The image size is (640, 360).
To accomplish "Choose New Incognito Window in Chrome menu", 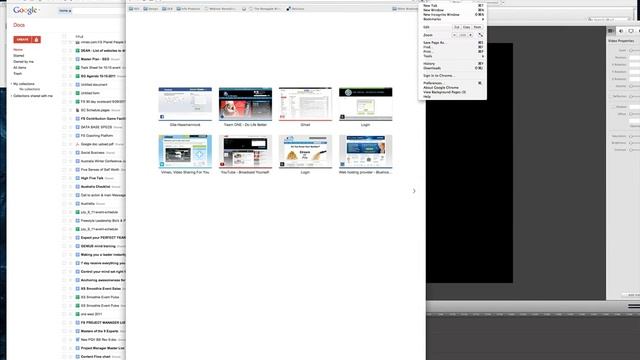I will point(452,15).
